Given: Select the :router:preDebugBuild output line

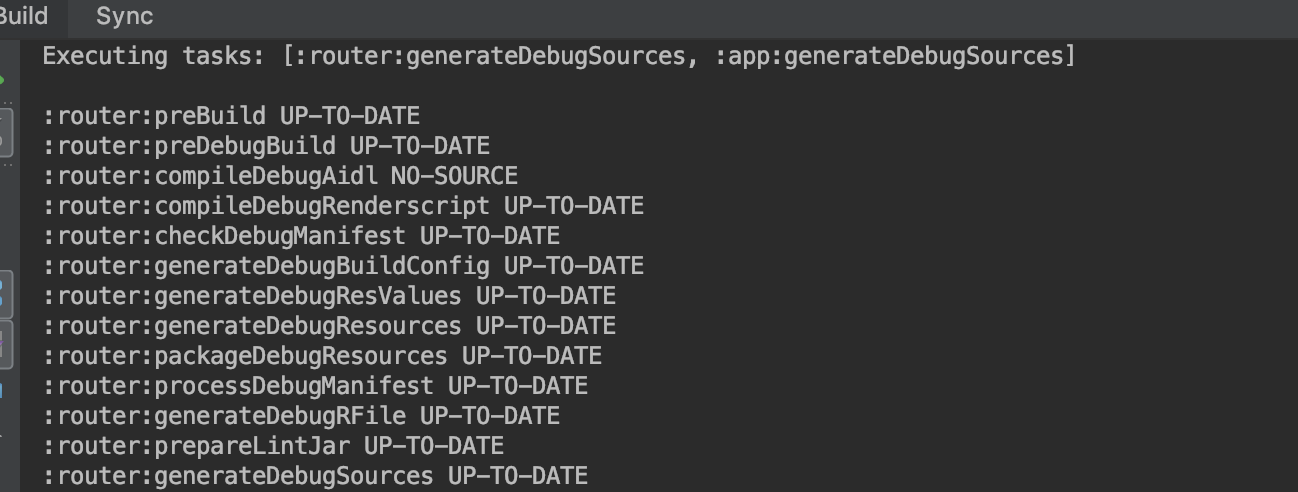Looking at the screenshot, I should (x=266, y=146).
